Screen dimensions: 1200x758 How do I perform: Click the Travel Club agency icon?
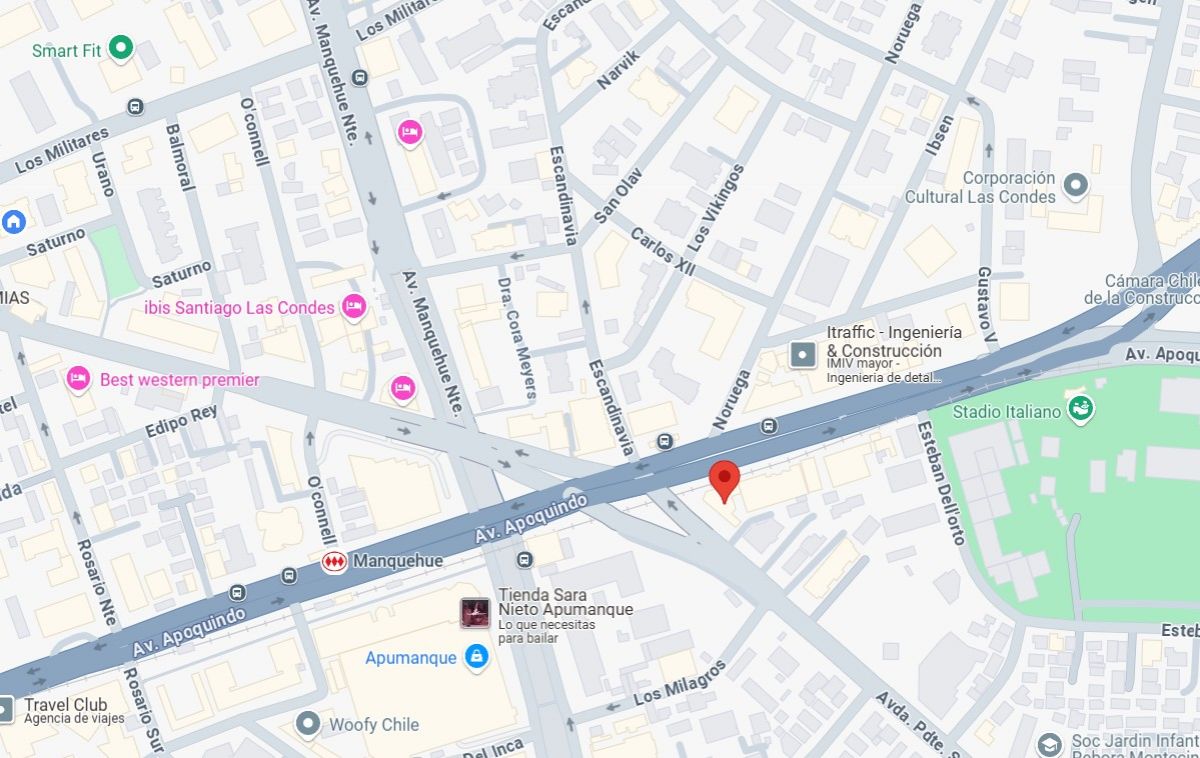point(4,710)
